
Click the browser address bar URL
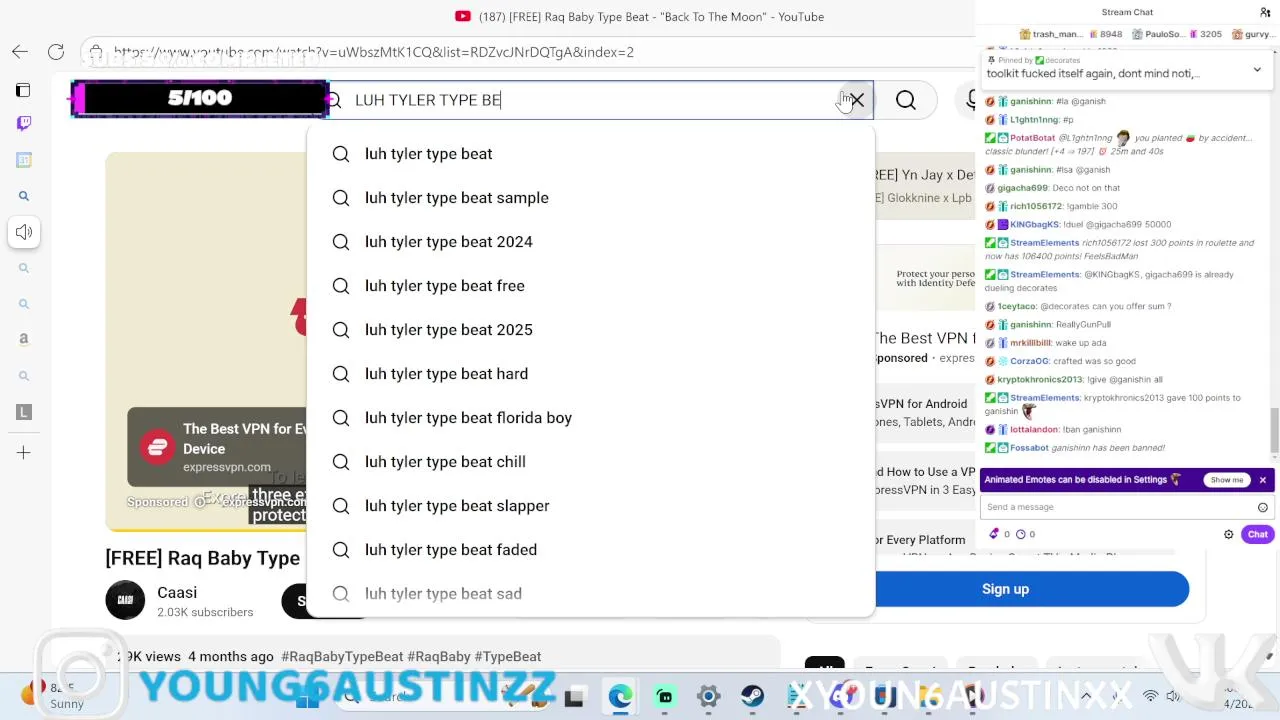373,52
